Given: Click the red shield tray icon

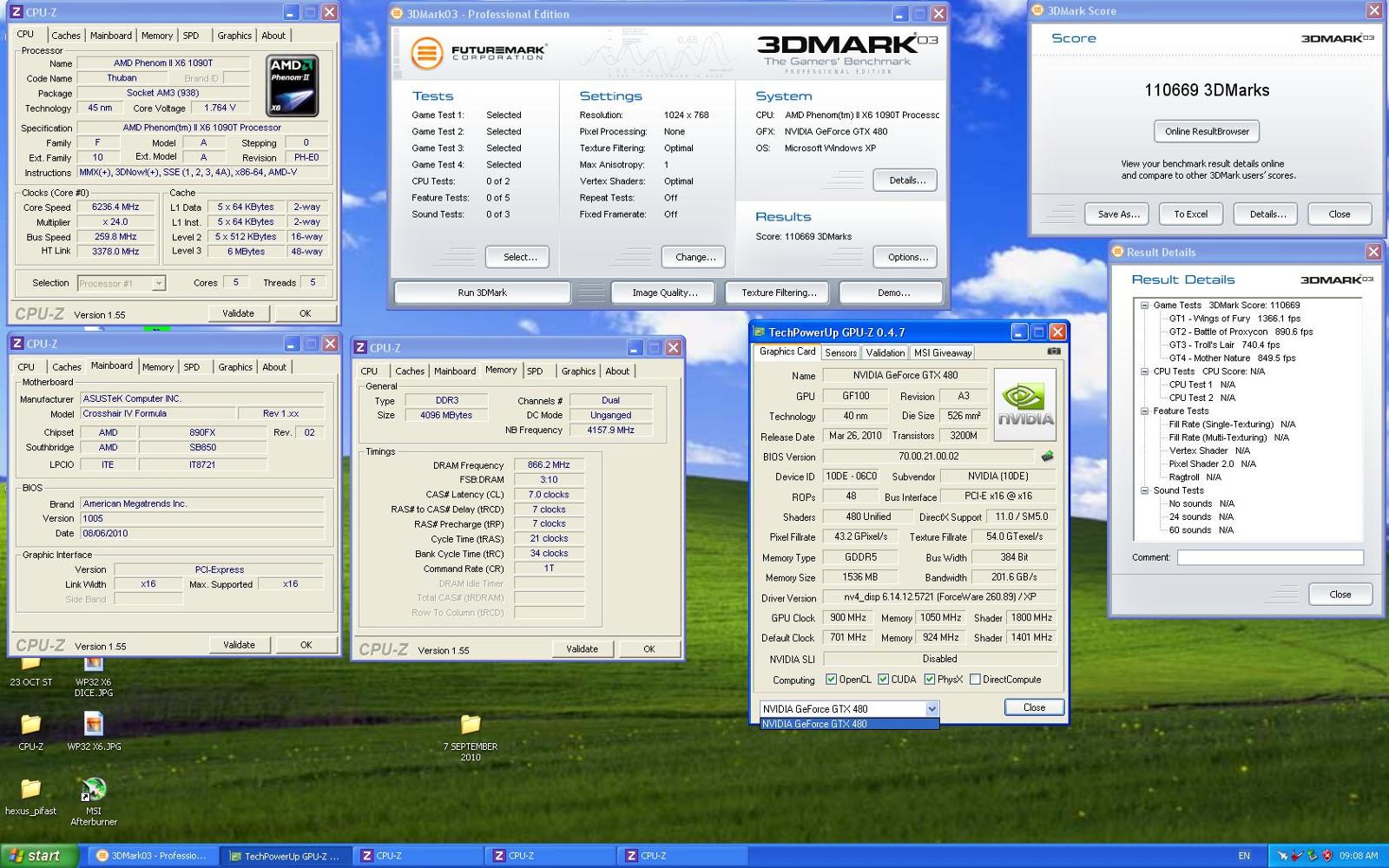Looking at the screenshot, I should click(x=1326, y=856).
